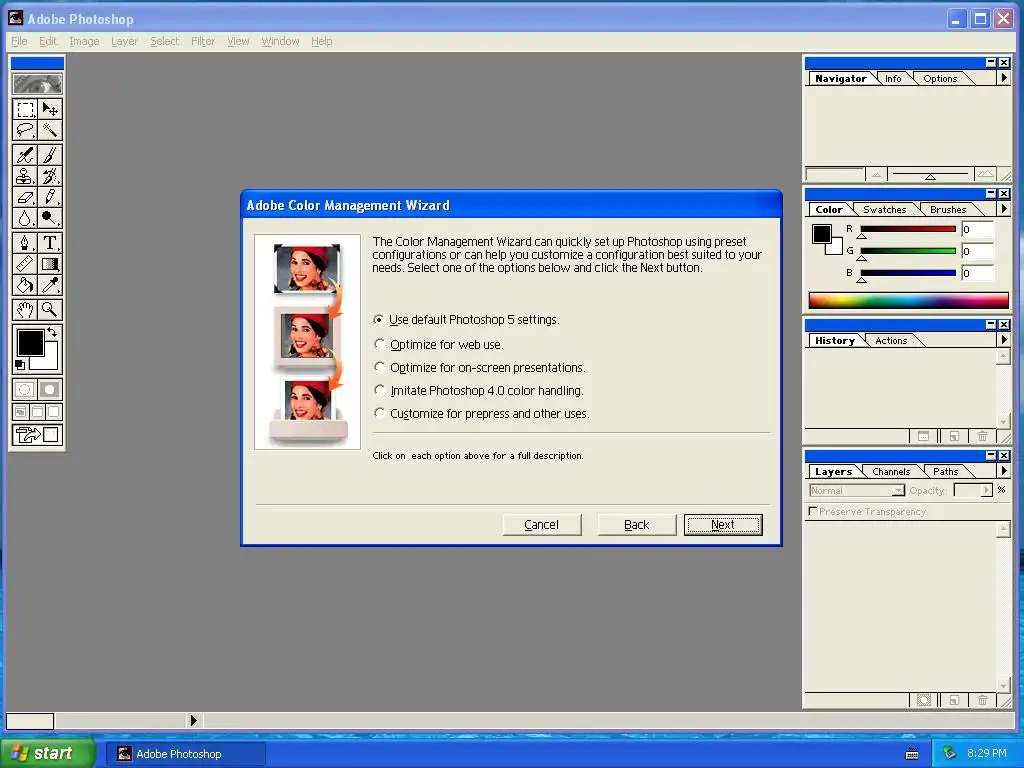Screen dimensions: 1024x768
Task: Open the Navigator palette menu arrow
Action: click(1004, 78)
